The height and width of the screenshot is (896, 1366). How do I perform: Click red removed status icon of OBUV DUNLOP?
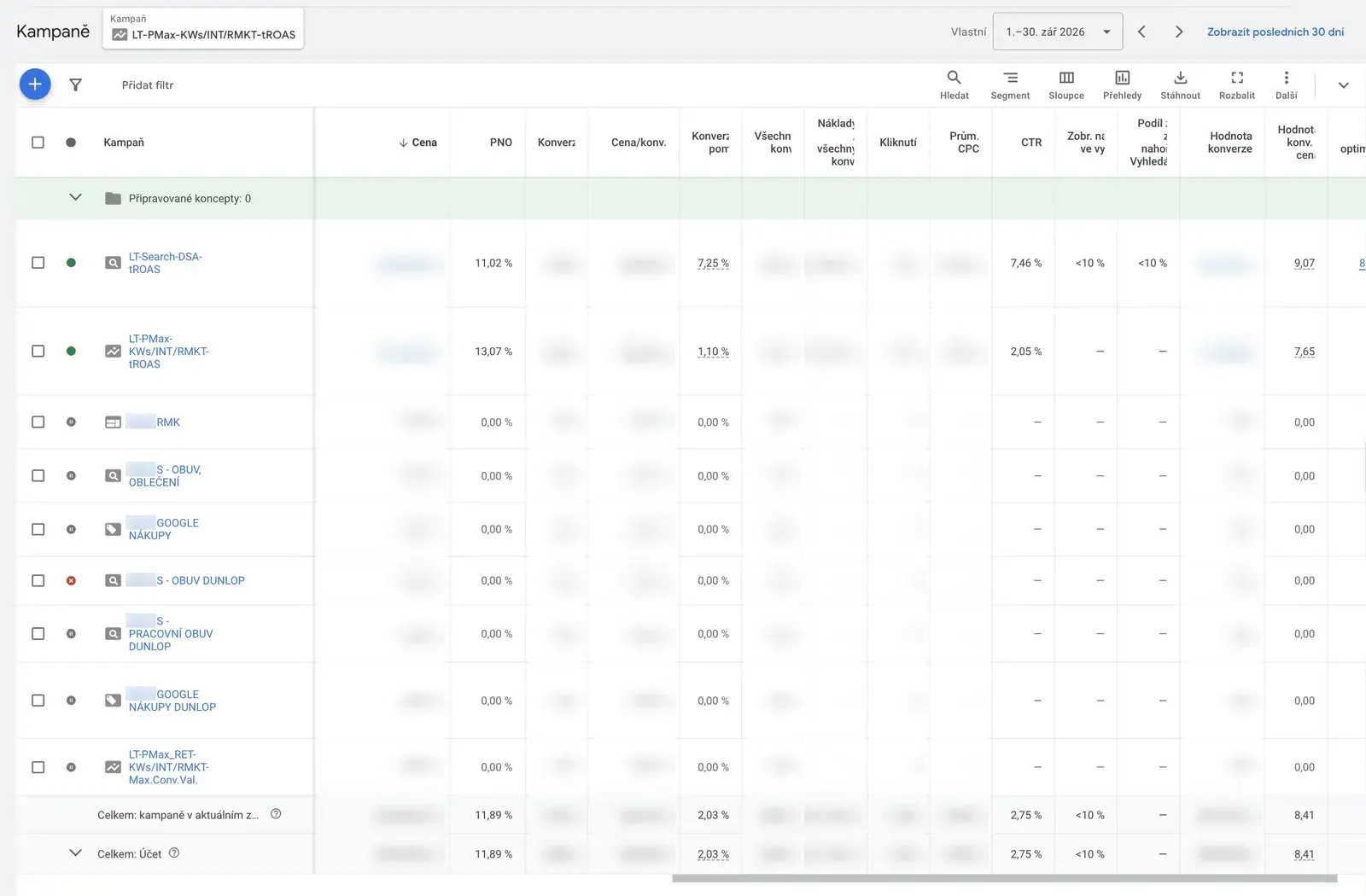coord(71,580)
